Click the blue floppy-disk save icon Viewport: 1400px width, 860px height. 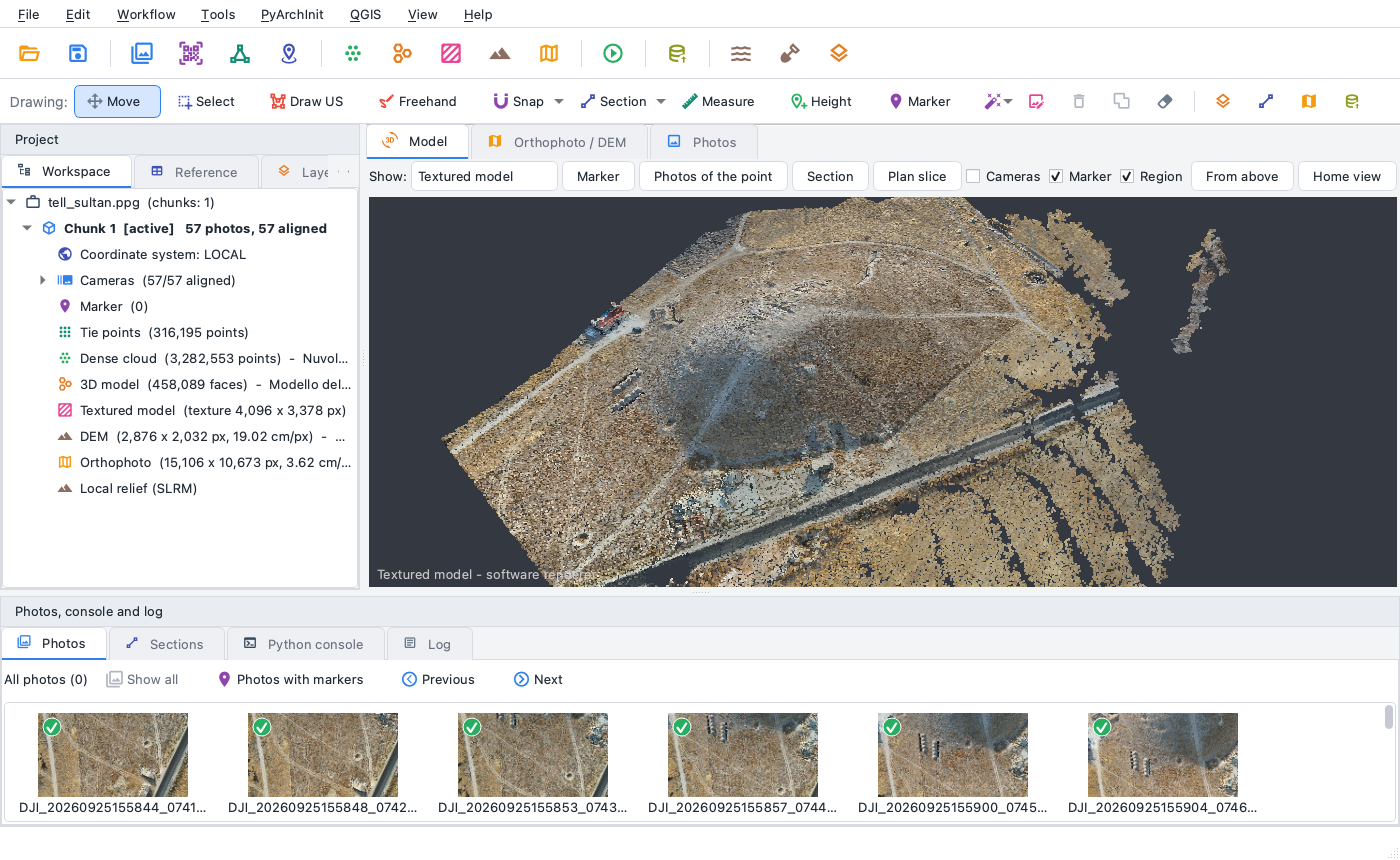coord(78,54)
